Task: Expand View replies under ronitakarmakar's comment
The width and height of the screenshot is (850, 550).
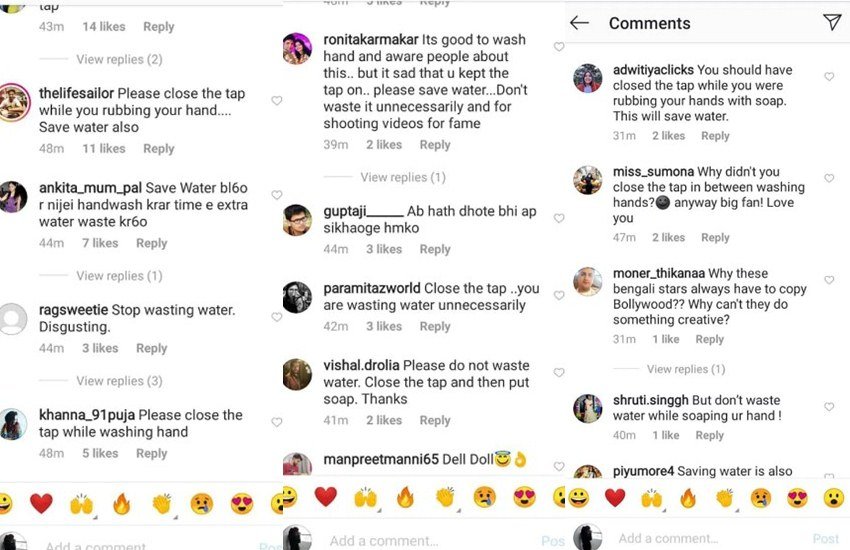Action: click(403, 177)
